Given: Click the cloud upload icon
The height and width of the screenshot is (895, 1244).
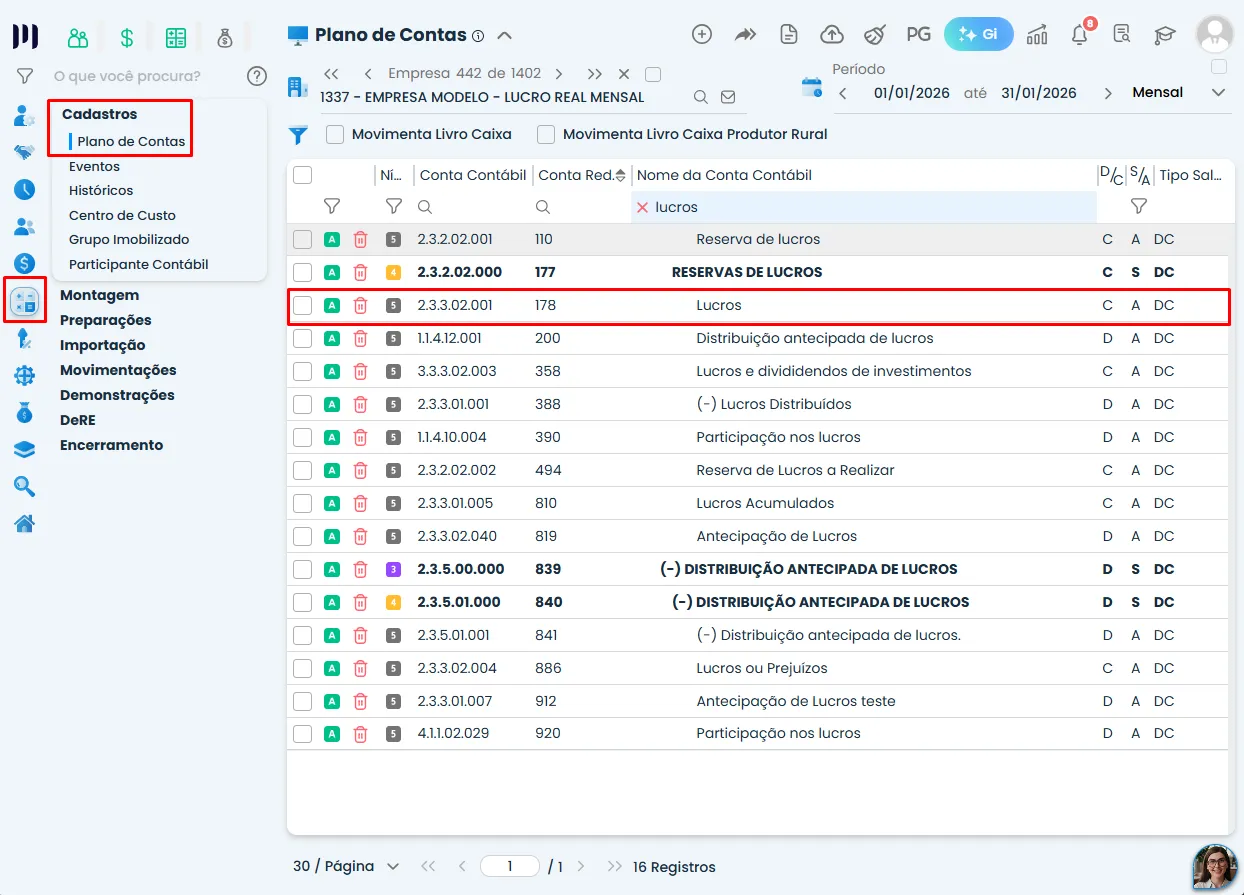Looking at the screenshot, I should click(x=832, y=34).
